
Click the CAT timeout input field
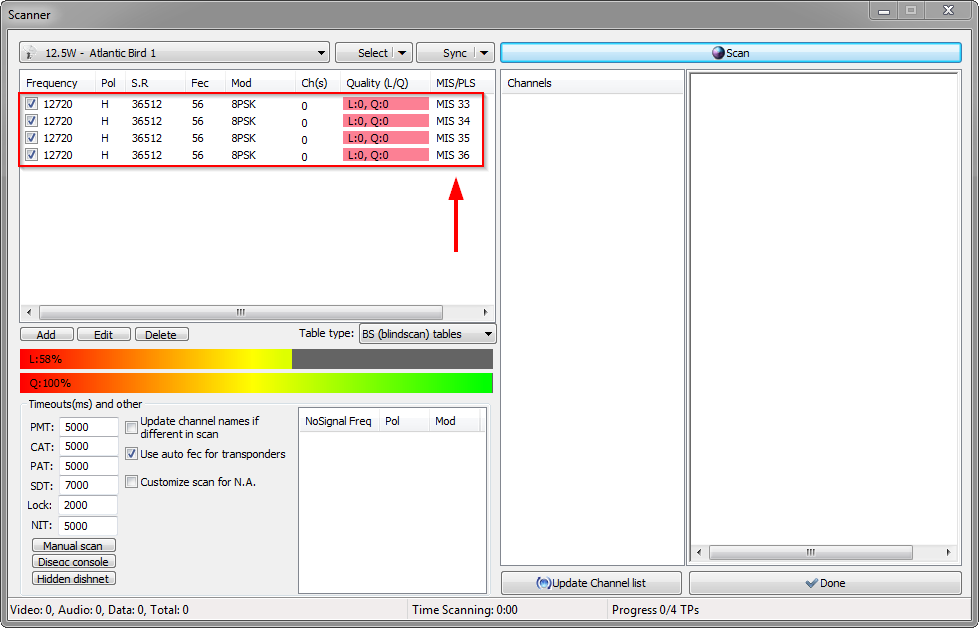tap(88, 446)
